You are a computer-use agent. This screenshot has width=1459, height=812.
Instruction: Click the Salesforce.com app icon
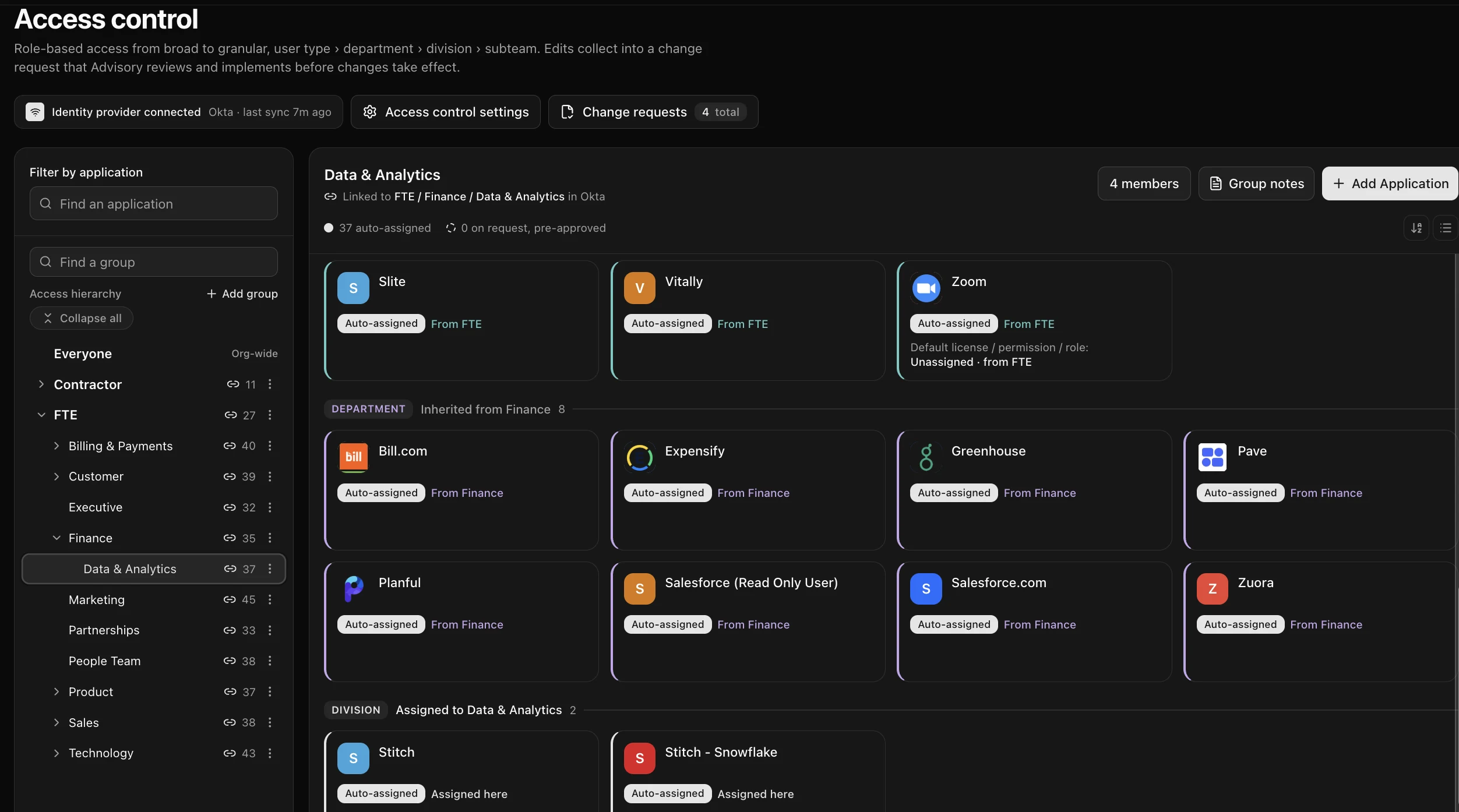(926, 588)
